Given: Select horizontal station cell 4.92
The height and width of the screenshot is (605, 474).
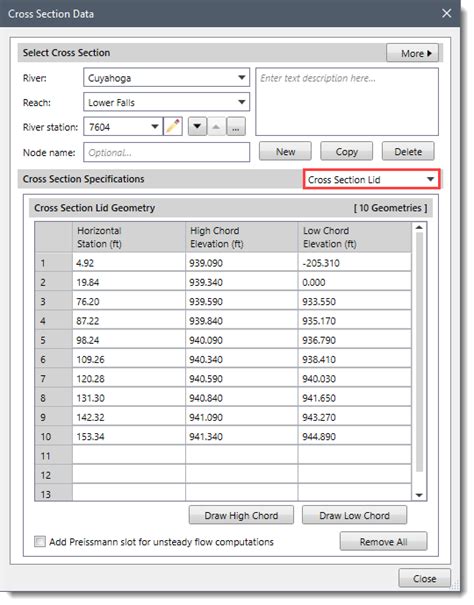Looking at the screenshot, I should [x=129, y=263].
